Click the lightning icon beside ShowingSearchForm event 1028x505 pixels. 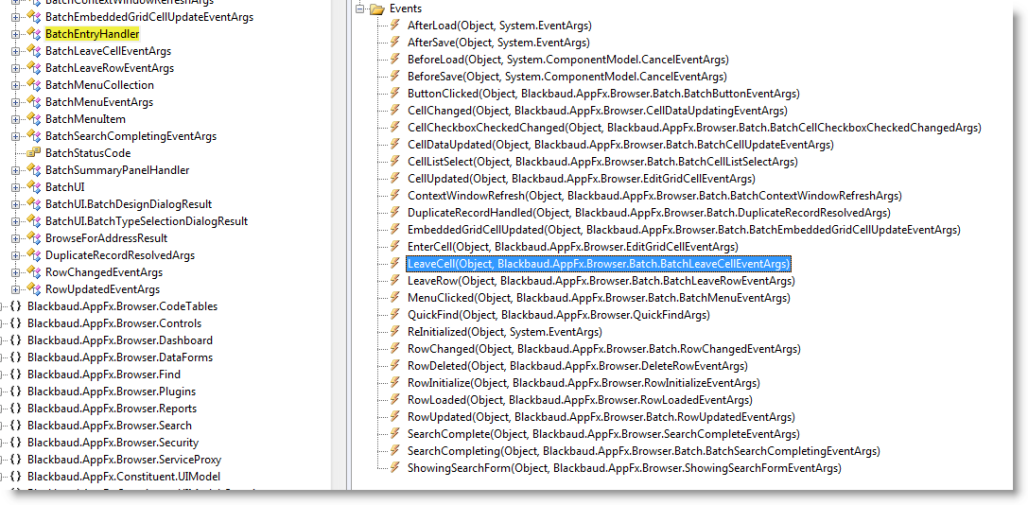click(x=395, y=468)
